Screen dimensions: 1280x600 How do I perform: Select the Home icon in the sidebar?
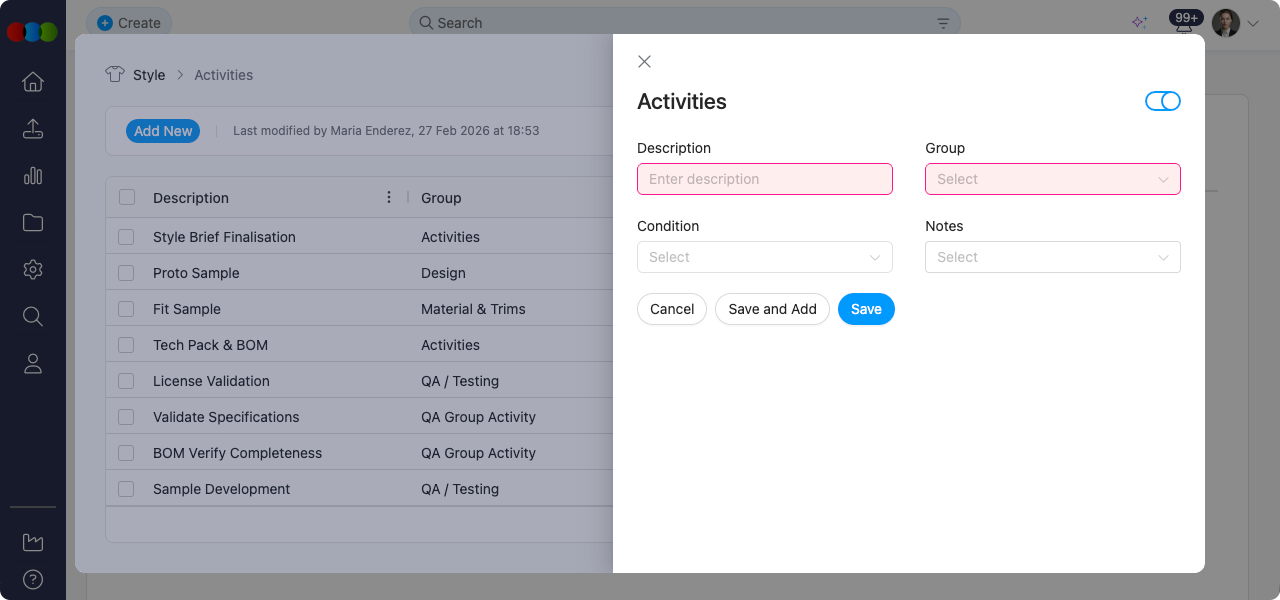coord(32,81)
